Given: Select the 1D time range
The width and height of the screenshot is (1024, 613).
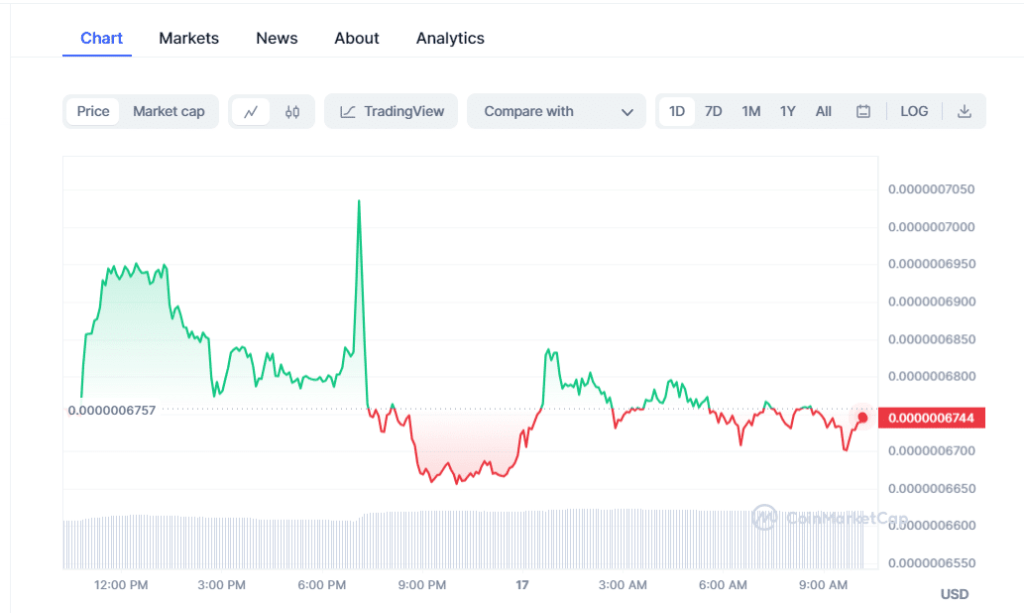Looking at the screenshot, I should point(677,112).
